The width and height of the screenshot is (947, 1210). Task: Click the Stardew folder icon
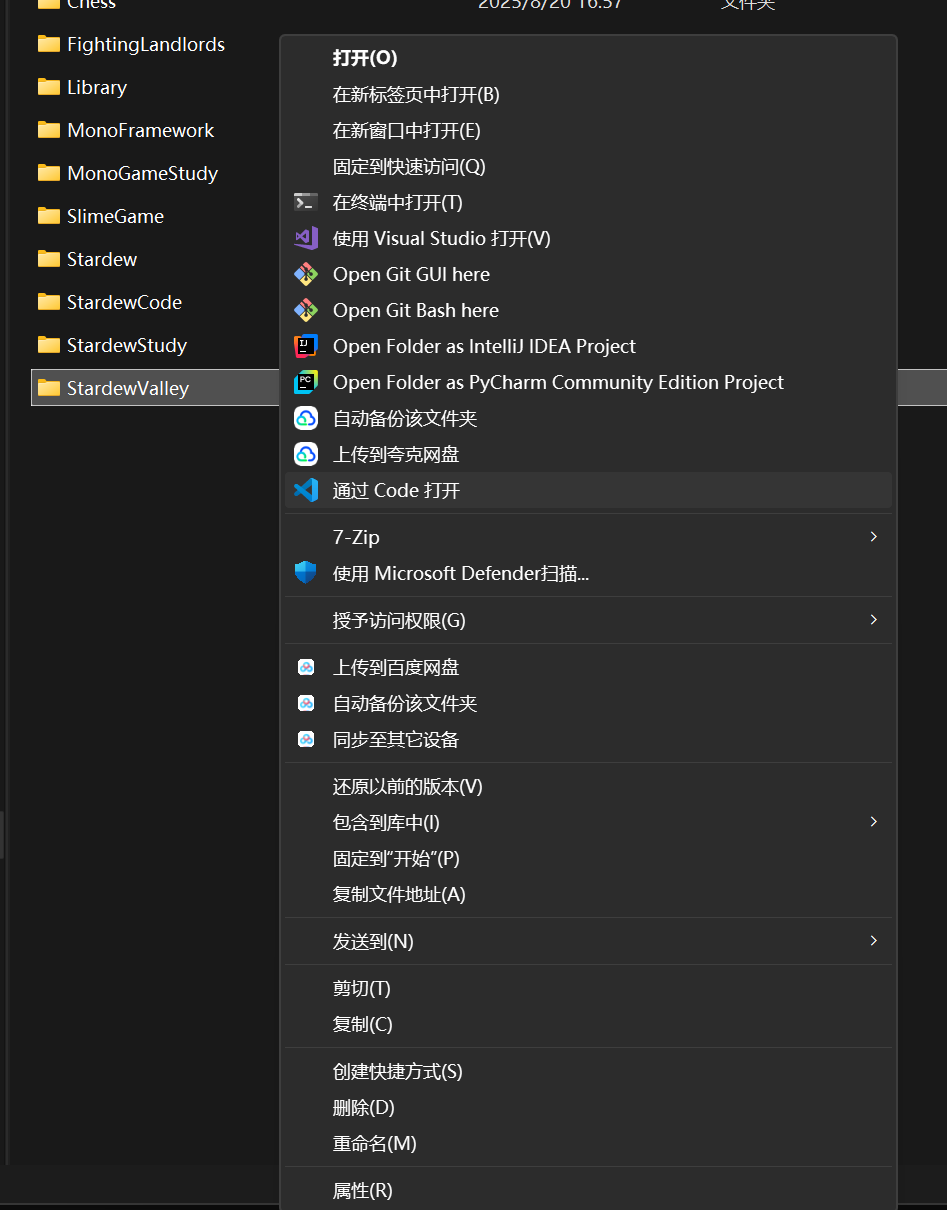[49, 259]
